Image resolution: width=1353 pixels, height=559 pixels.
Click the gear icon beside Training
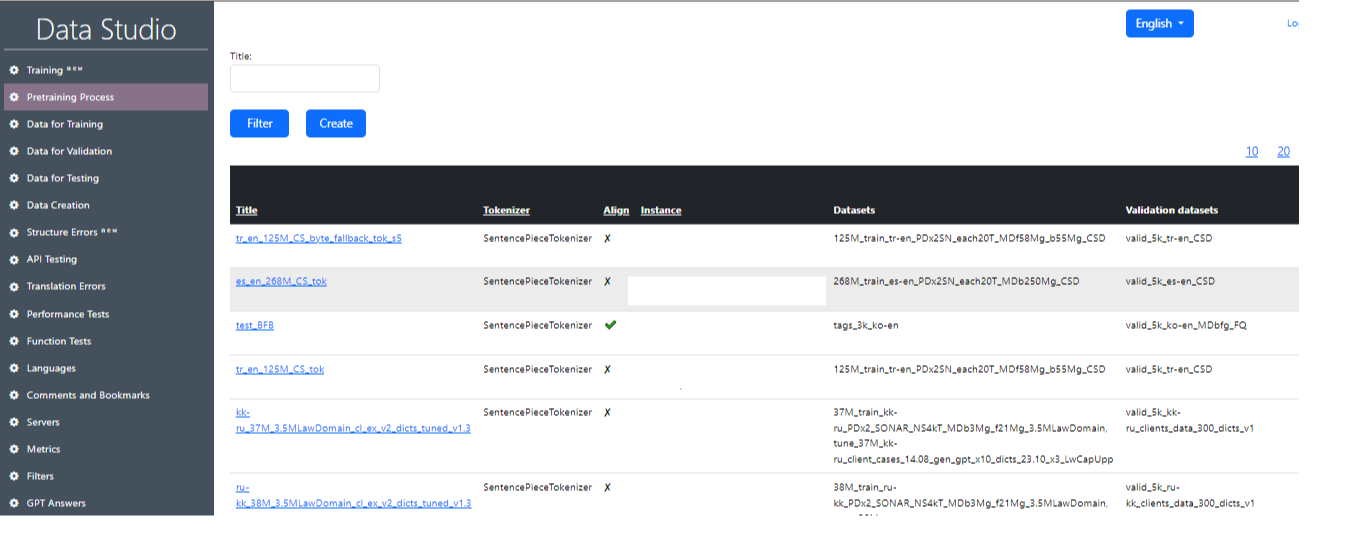14,70
